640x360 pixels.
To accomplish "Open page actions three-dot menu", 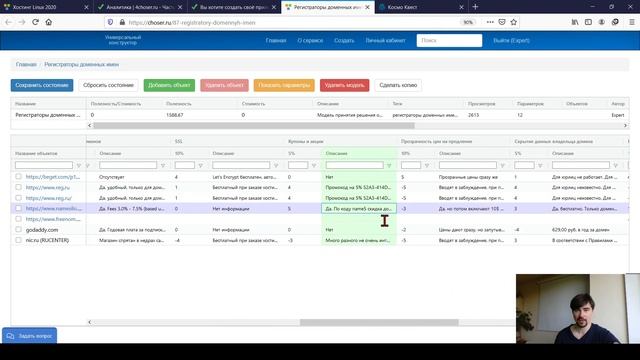I will 490,22.
